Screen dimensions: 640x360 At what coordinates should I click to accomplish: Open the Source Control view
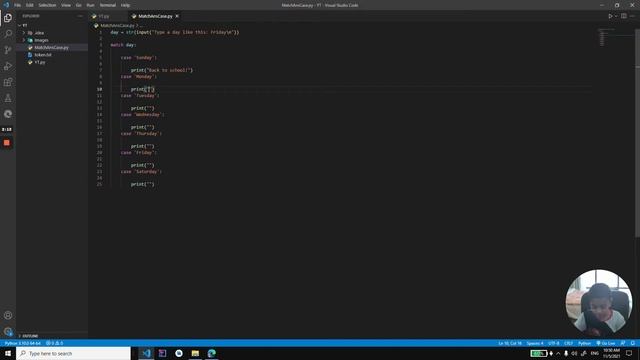[x=8, y=50]
